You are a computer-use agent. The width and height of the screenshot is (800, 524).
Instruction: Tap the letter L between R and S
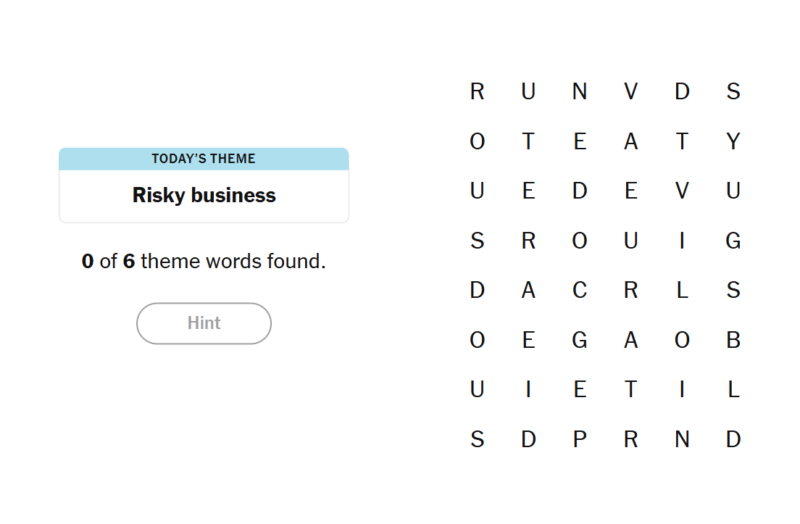coord(682,291)
